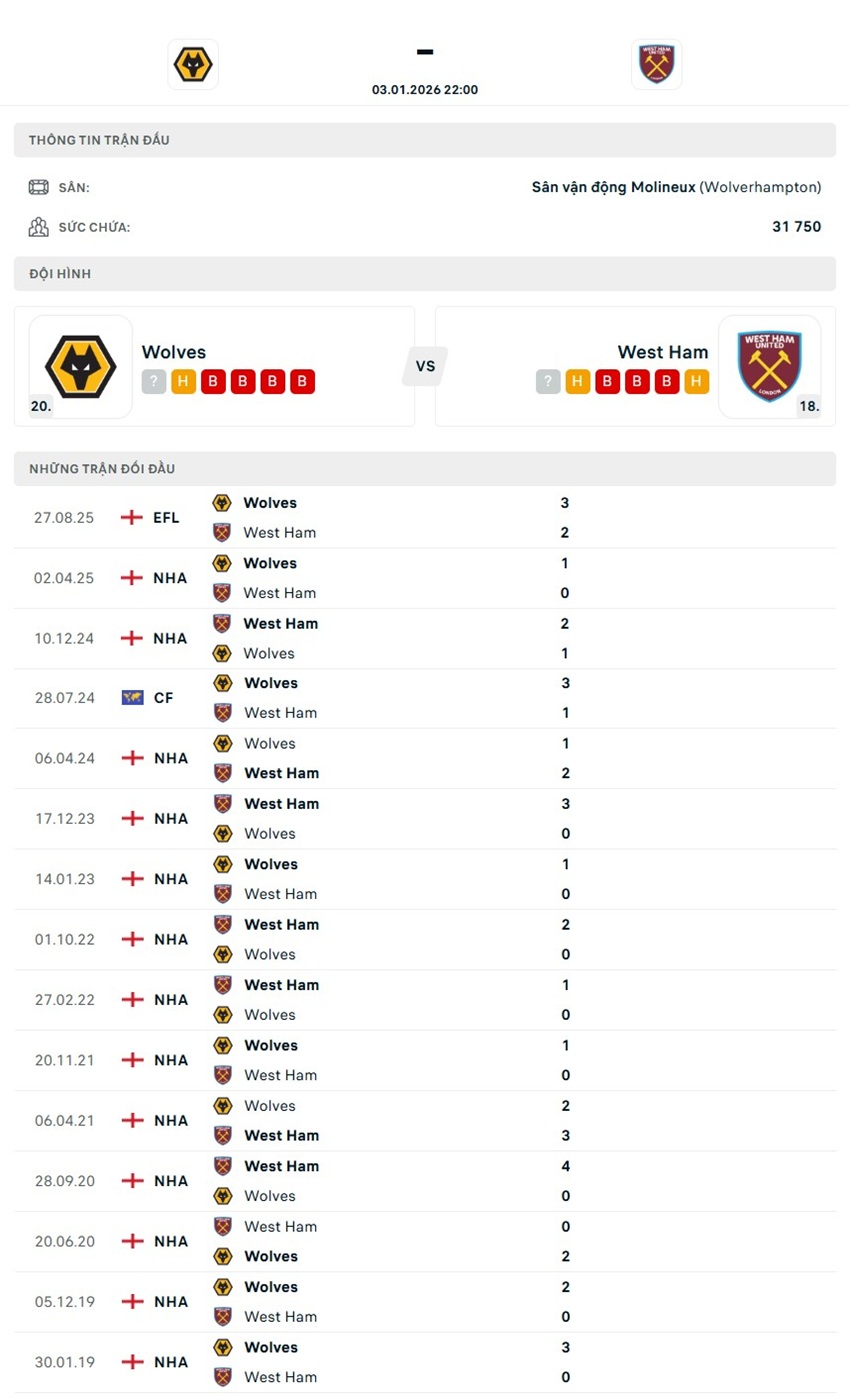This screenshot has width=850, height=1399.
Task: Open the EFL competition label
Action: point(165,518)
